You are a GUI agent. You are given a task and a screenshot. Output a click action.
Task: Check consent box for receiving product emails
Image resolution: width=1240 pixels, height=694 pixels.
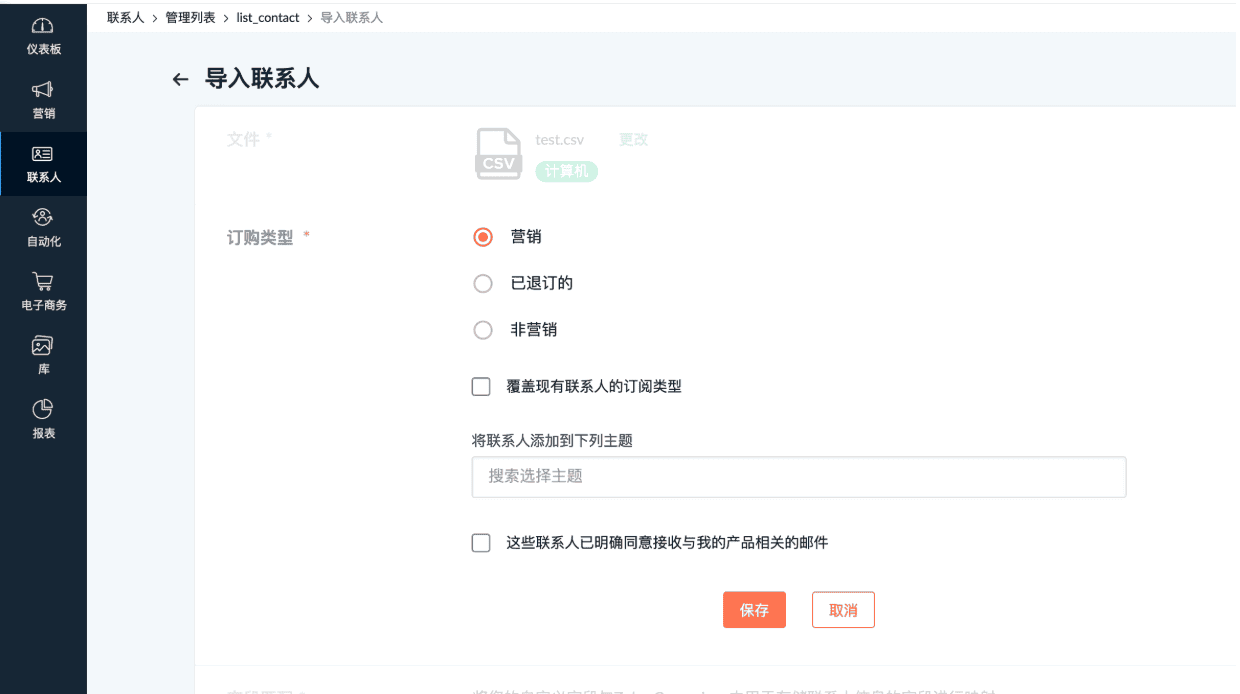tap(480, 542)
